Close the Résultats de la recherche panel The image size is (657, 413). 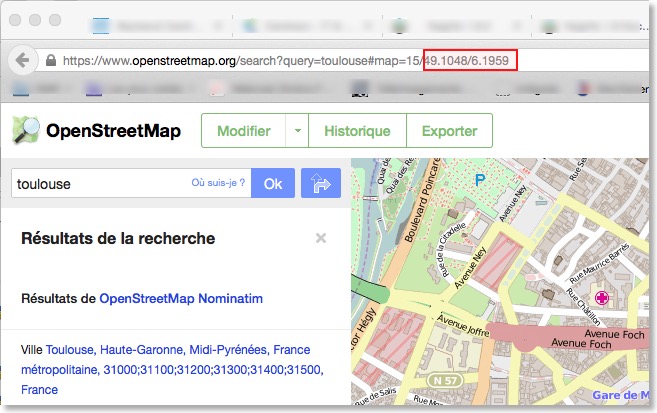pos(321,238)
